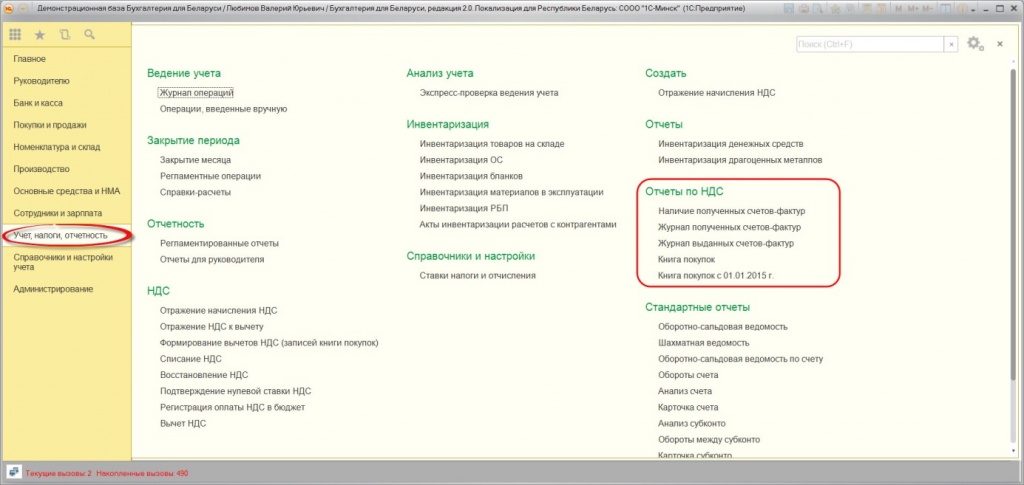Open the History scroll icon
Image resolution: width=1024 pixels, height=485 pixels.
[65, 35]
